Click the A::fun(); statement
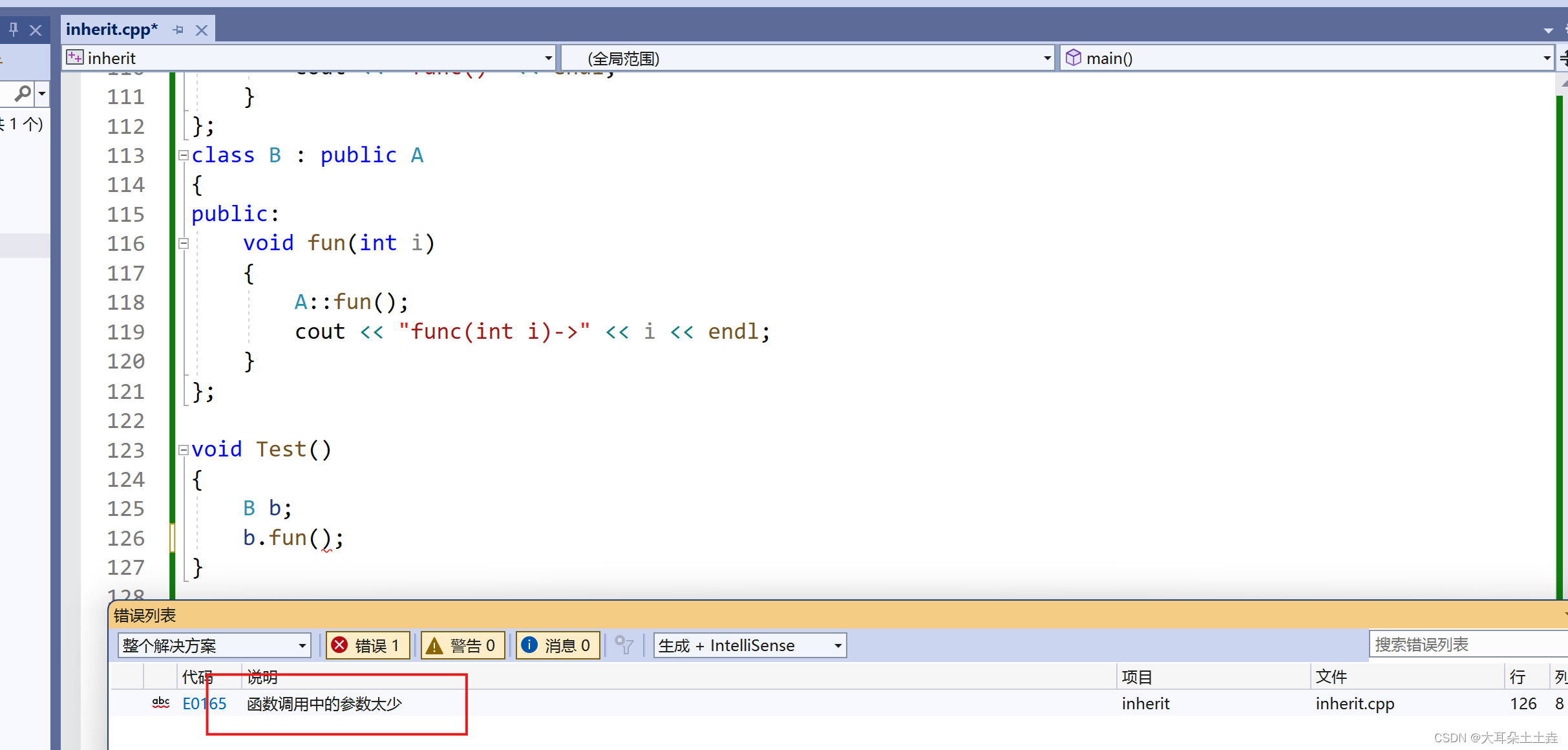This screenshot has width=1568, height=750. 352,302
